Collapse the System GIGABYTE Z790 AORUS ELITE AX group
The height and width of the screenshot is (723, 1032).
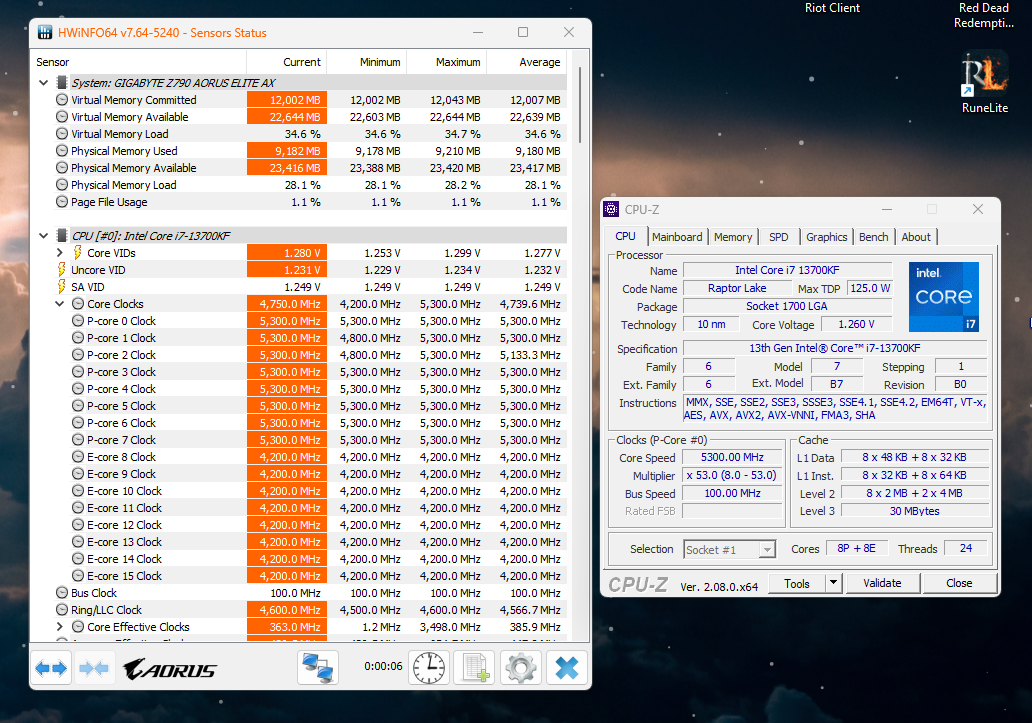click(43, 82)
